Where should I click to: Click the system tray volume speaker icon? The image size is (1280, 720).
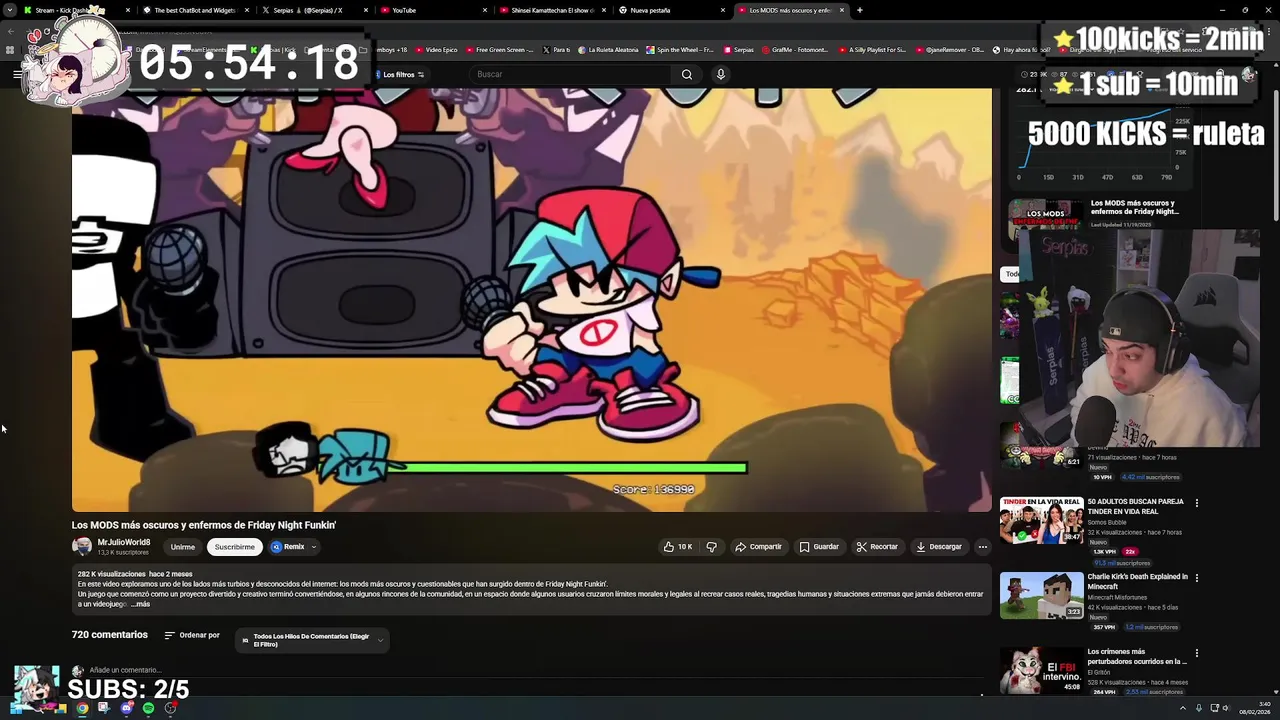[1226, 708]
